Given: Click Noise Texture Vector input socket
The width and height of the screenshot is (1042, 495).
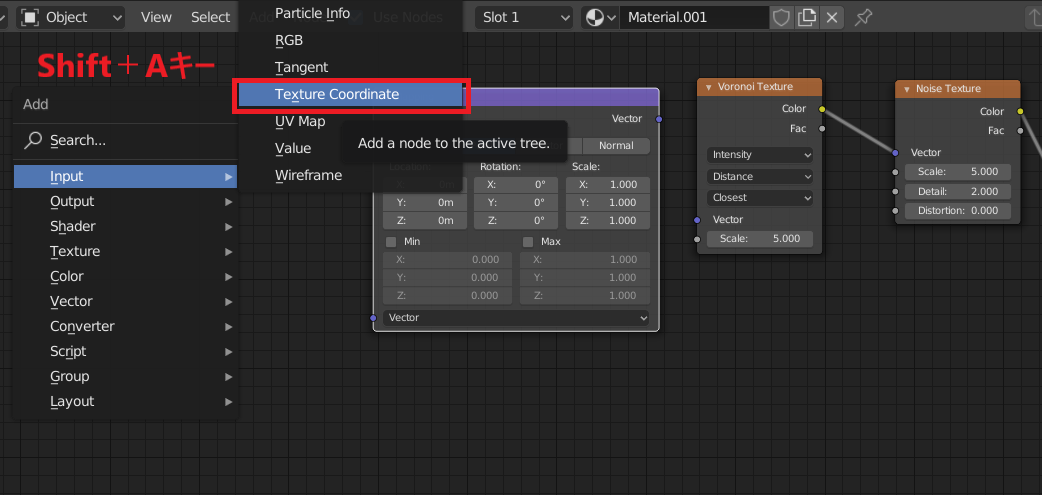Looking at the screenshot, I should 895,153.
